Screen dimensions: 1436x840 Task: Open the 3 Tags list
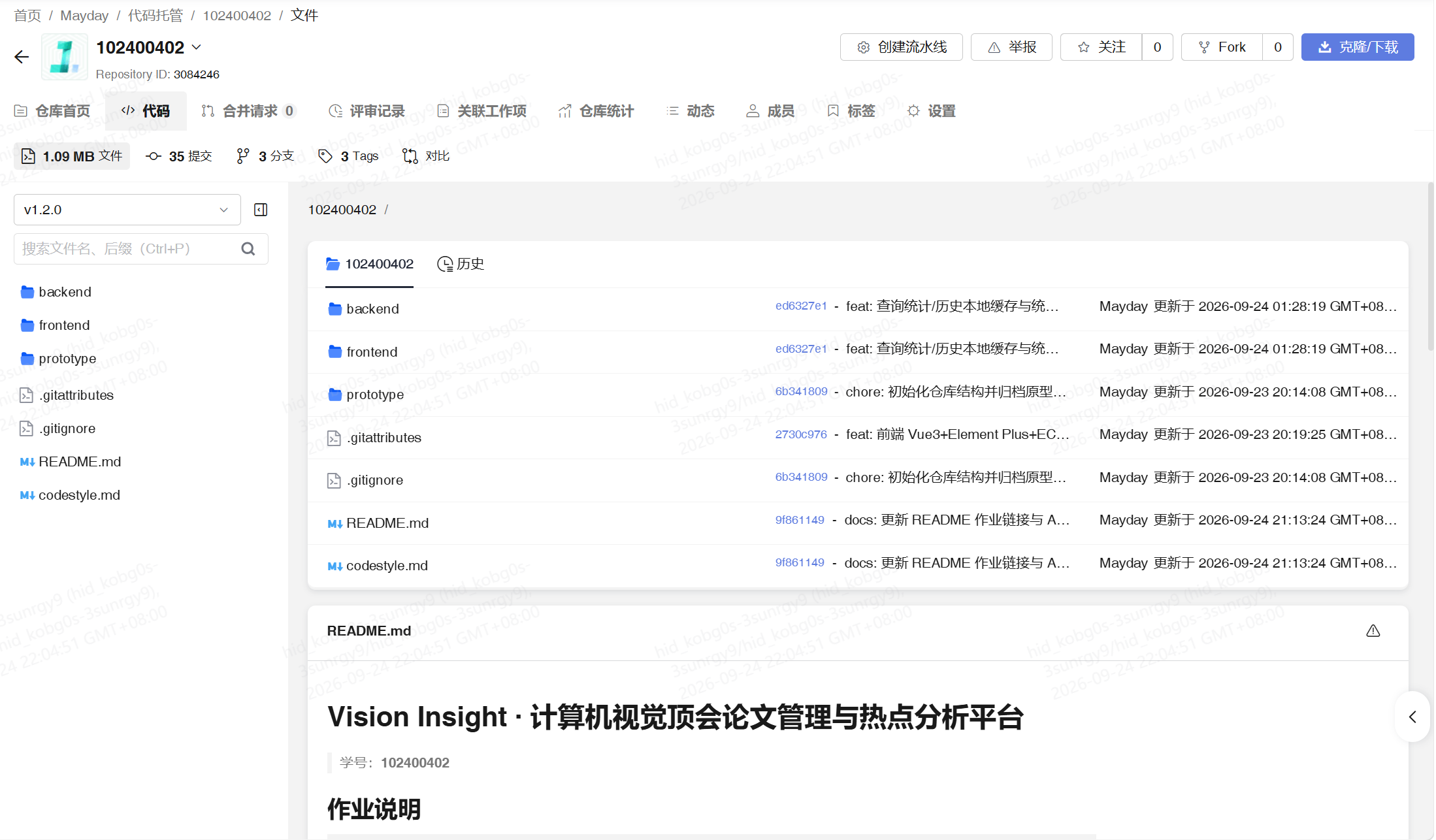coord(348,156)
